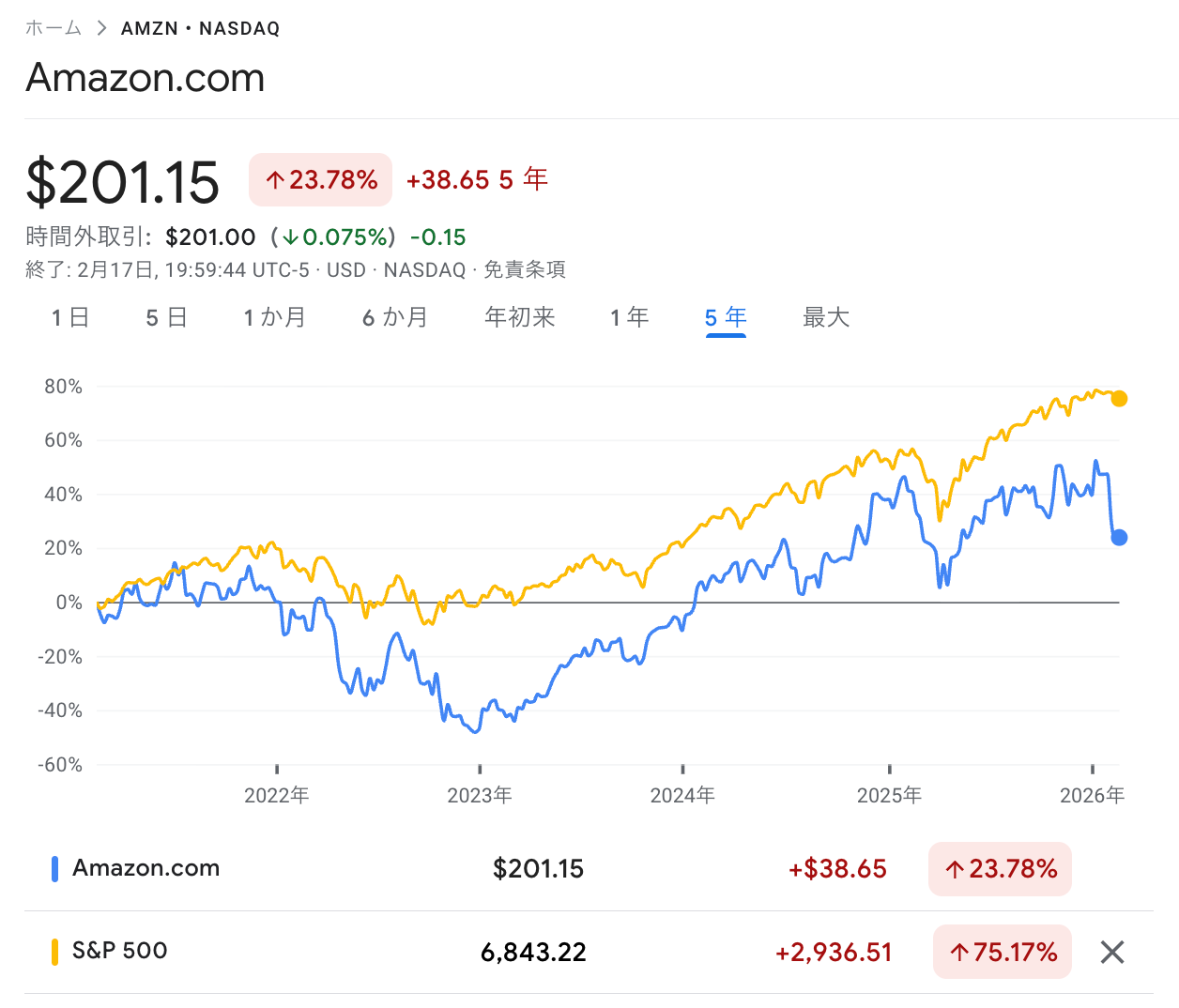The width and height of the screenshot is (1179, 1008).
Task: Select the 最大 range tab
Action: (826, 318)
